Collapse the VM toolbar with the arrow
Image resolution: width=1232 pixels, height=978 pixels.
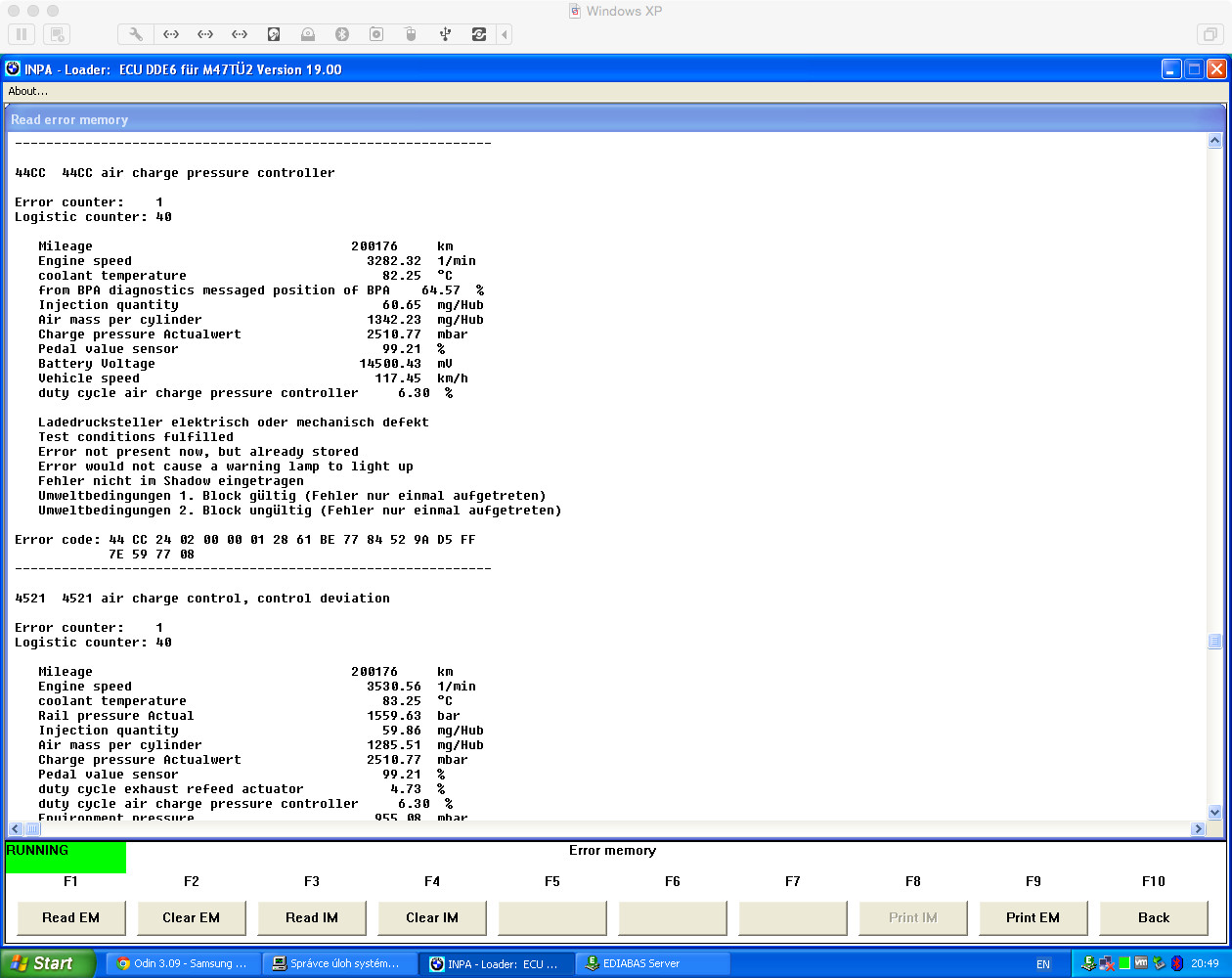(505, 34)
